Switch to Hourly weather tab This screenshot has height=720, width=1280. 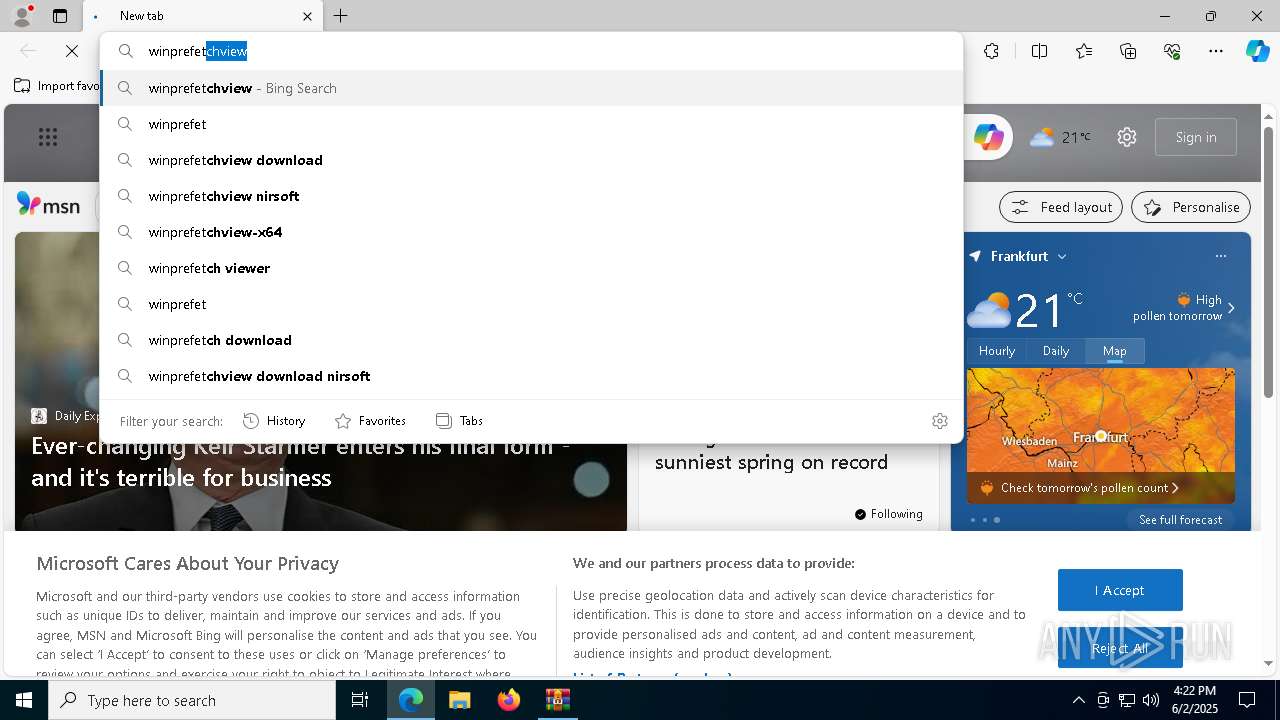click(x=997, y=351)
